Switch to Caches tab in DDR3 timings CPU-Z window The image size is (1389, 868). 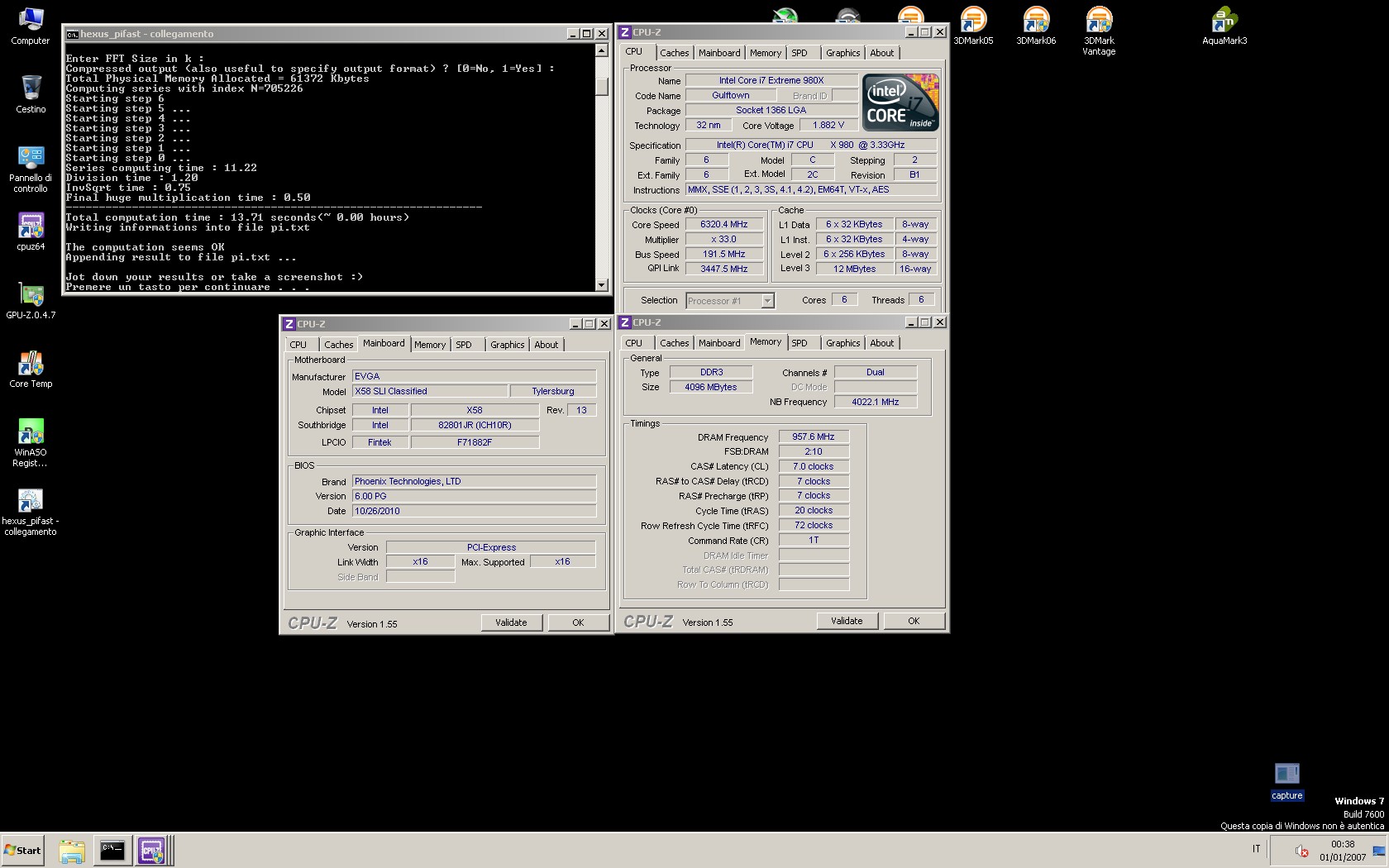(x=674, y=343)
